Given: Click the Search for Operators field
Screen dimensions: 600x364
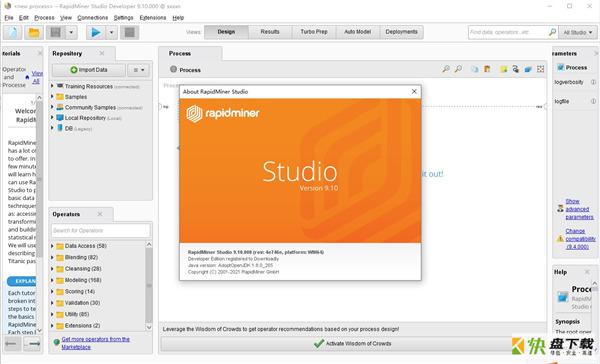Looking at the screenshot, I should tap(101, 230).
